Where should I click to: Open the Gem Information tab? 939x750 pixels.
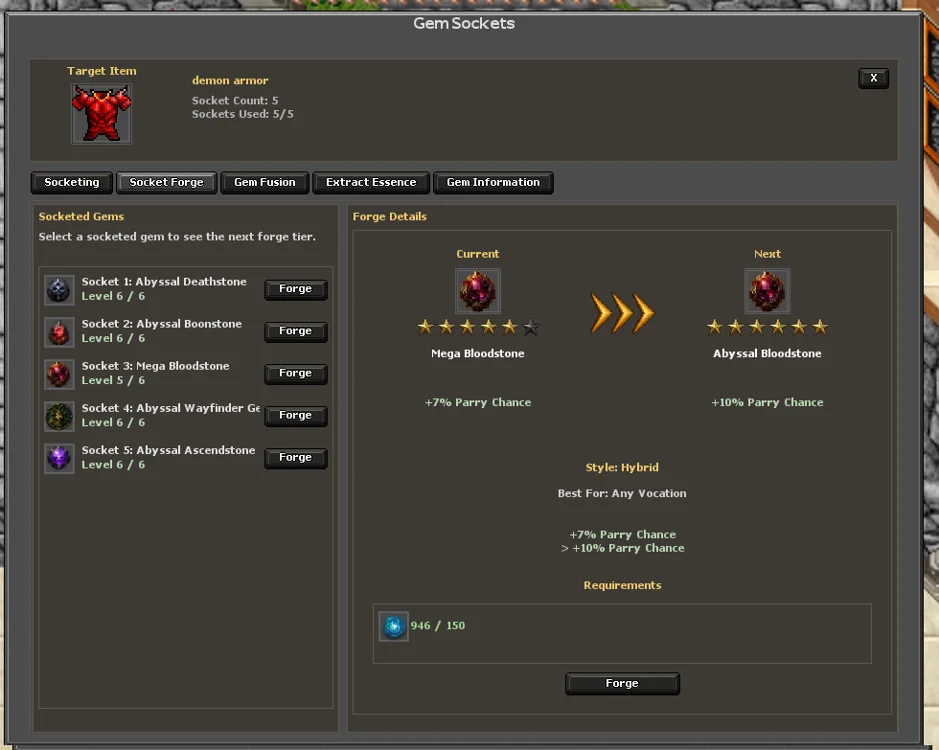tap(493, 182)
